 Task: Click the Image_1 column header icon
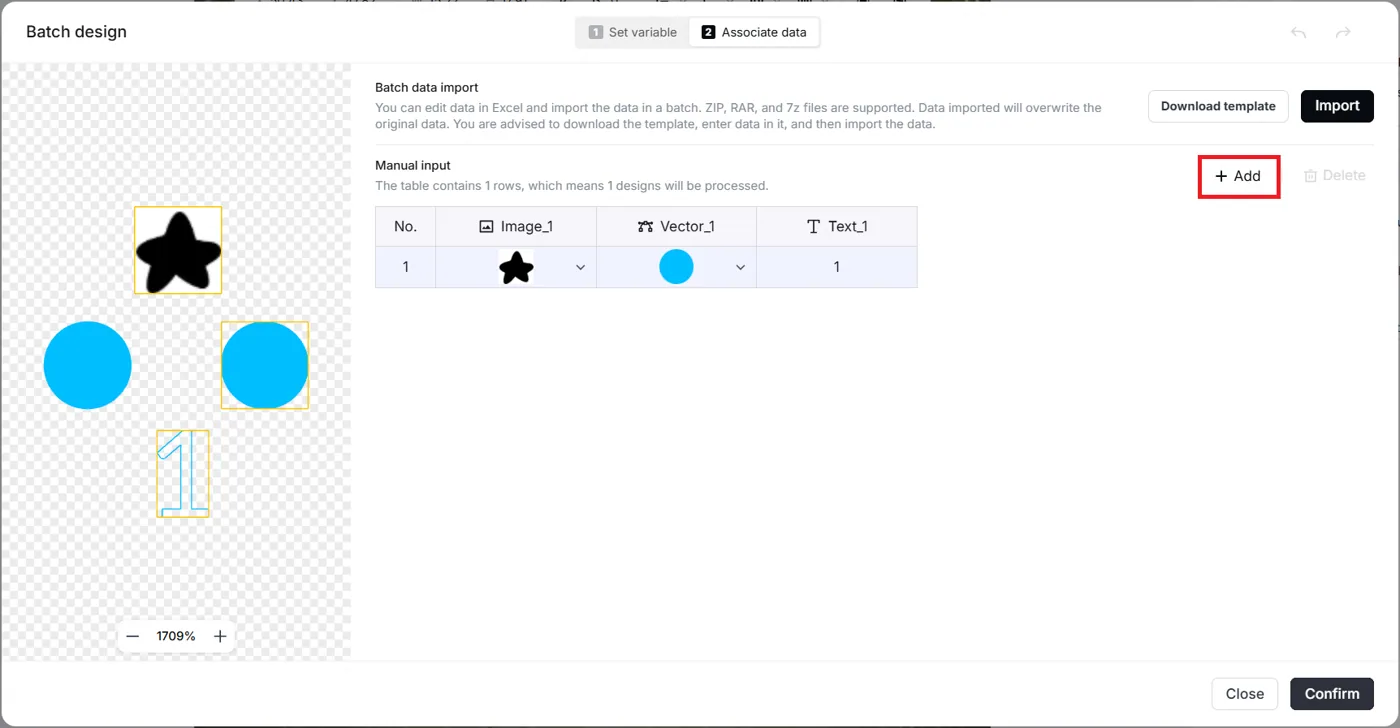click(x=486, y=227)
